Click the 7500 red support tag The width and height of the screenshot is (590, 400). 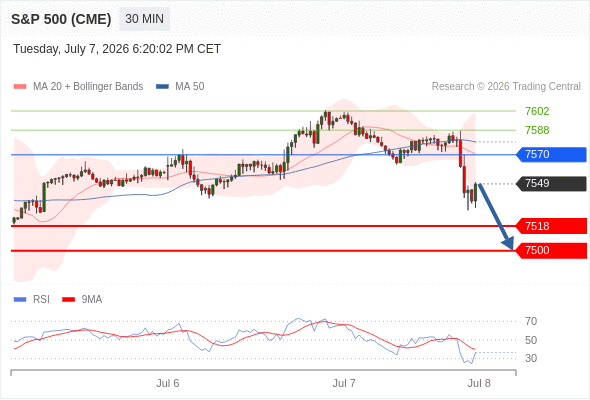tap(551, 251)
